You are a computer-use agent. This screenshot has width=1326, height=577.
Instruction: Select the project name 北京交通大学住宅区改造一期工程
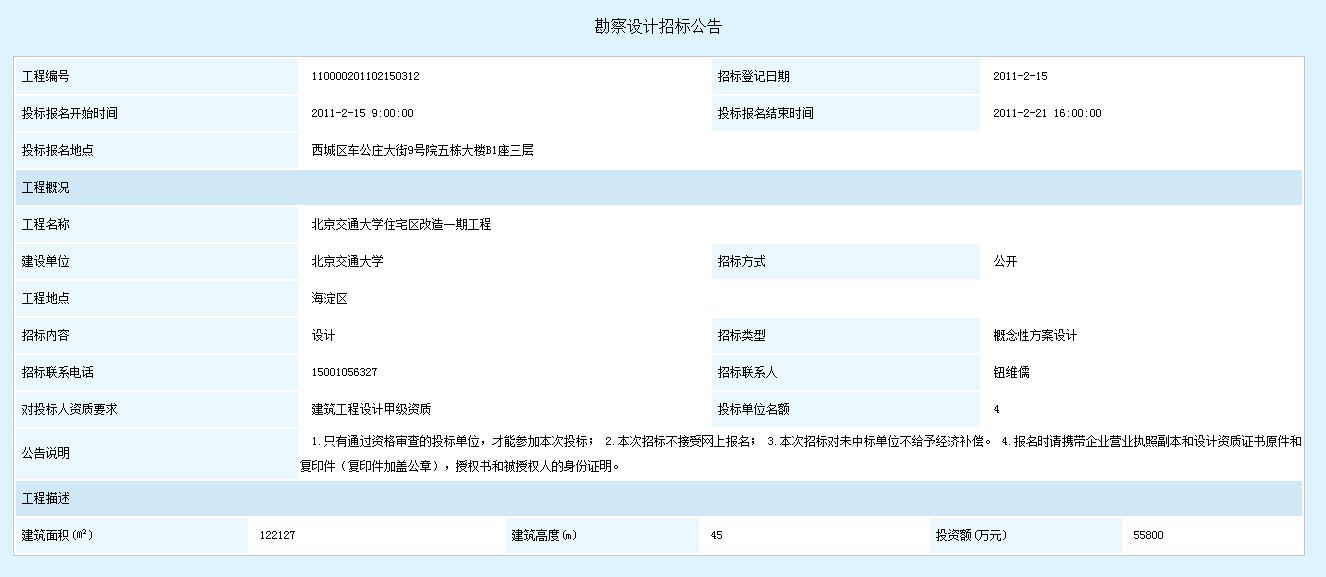coord(401,225)
